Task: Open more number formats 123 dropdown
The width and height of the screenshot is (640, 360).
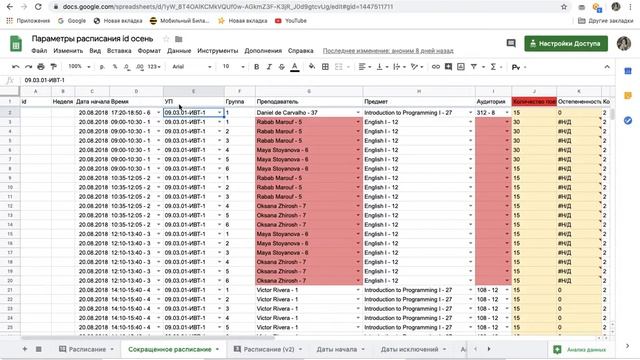Action: pyautogui.click(x=154, y=67)
